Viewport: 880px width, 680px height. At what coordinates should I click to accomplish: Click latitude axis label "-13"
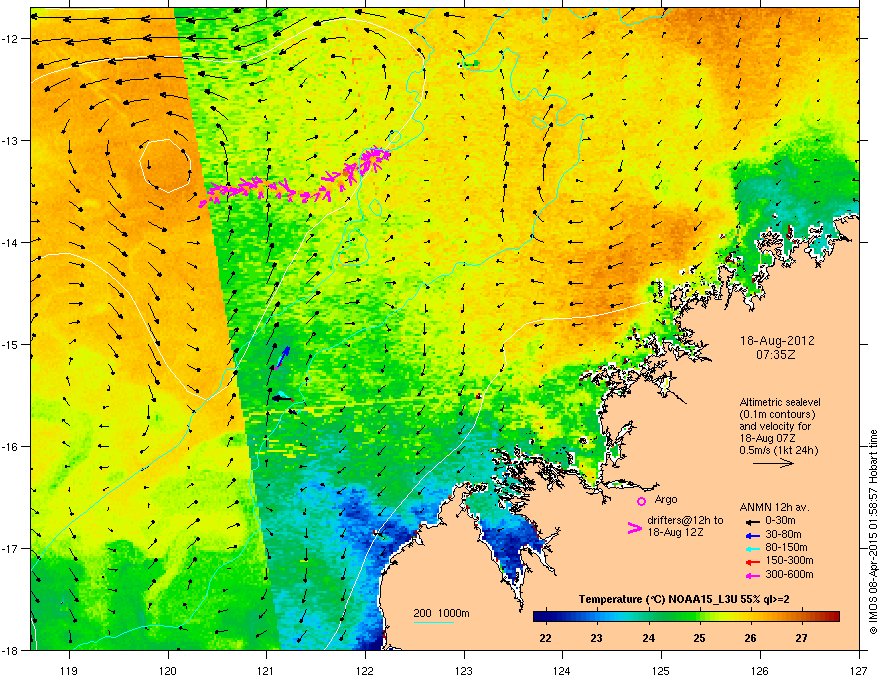(x=11, y=140)
